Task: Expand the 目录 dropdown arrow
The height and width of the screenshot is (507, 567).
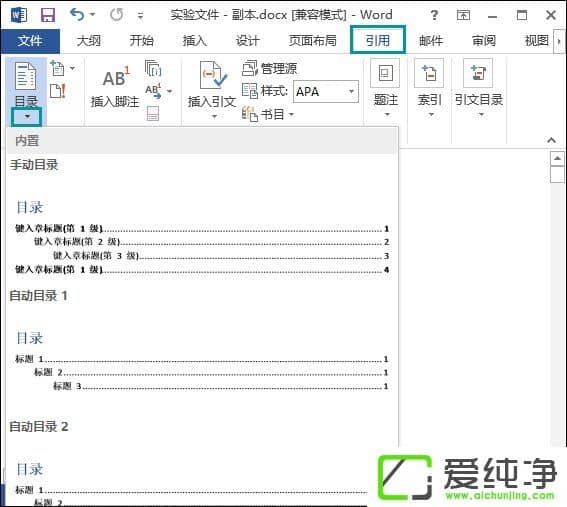Action: click(27, 117)
